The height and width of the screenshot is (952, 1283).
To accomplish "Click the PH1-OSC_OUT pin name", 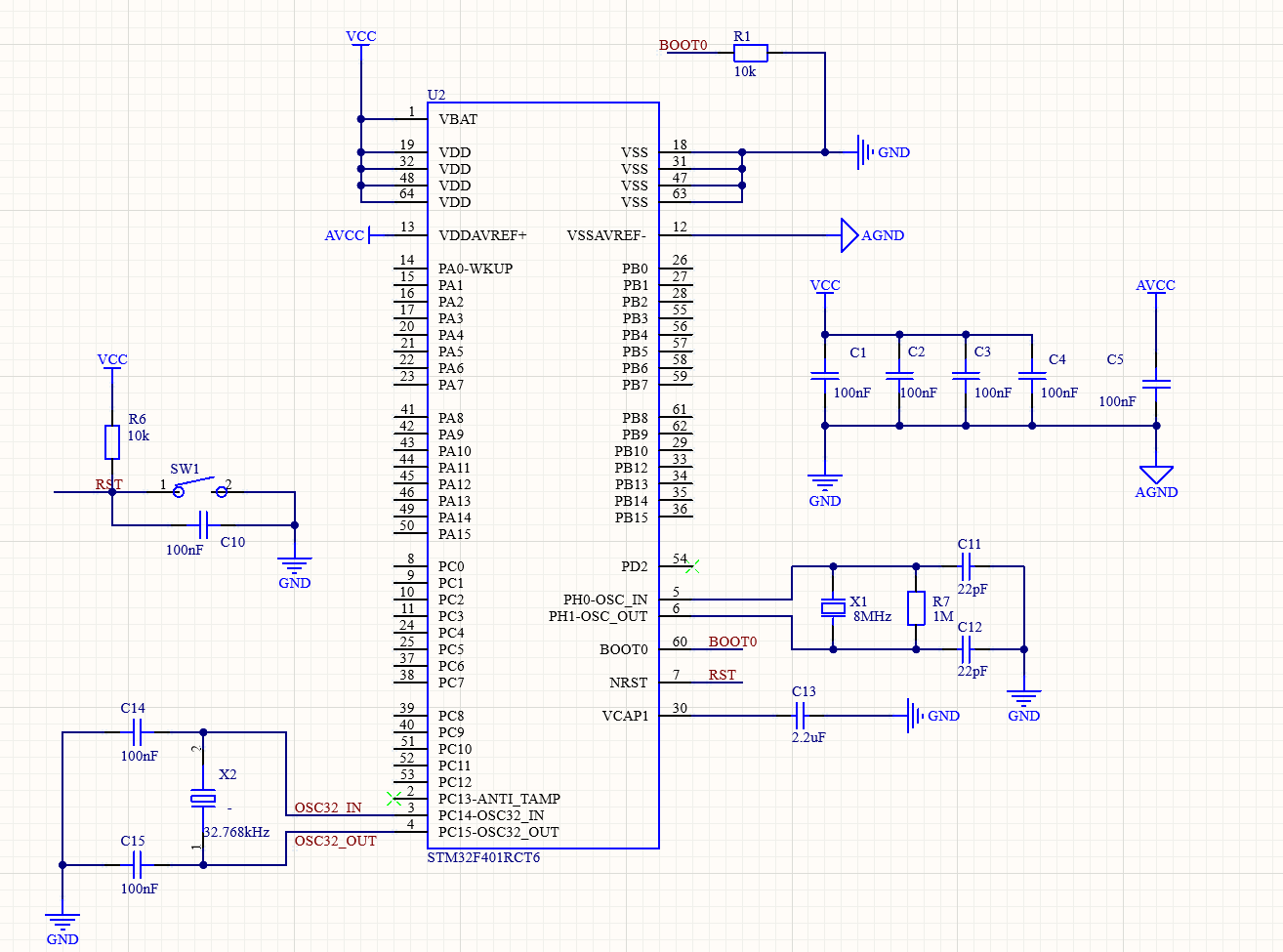I will [599, 616].
